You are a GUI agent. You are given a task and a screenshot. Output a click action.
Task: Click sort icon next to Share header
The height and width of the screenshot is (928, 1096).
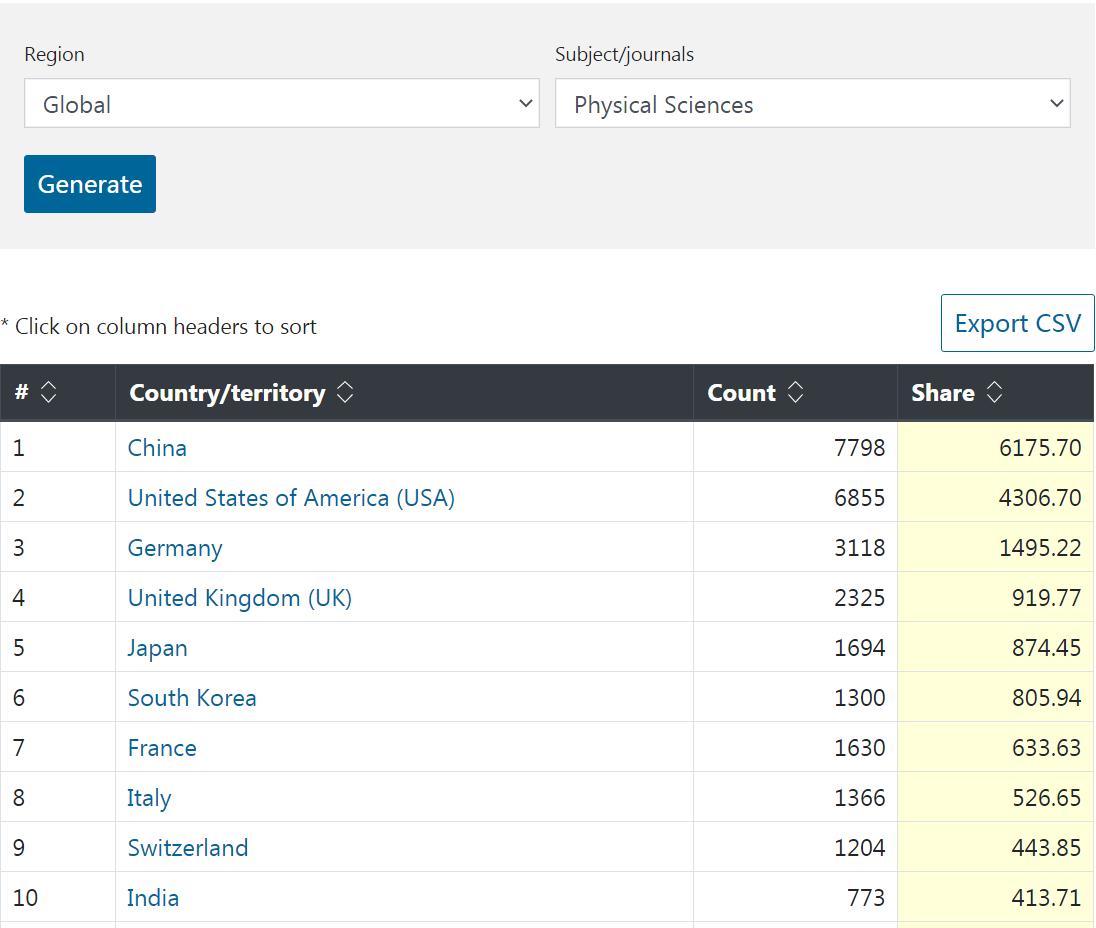coord(994,394)
